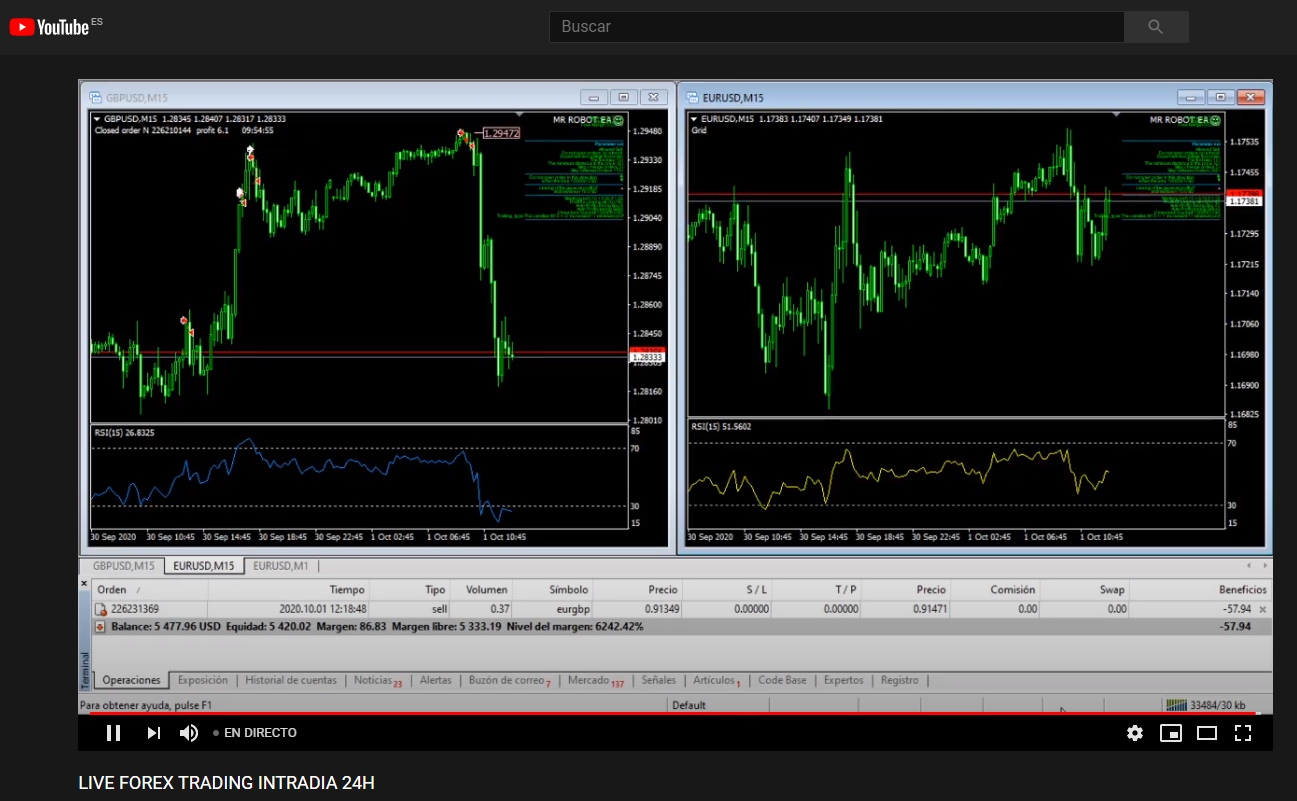Select EURUSD,M1 chart tab
The image size is (1297, 801).
[x=280, y=566]
